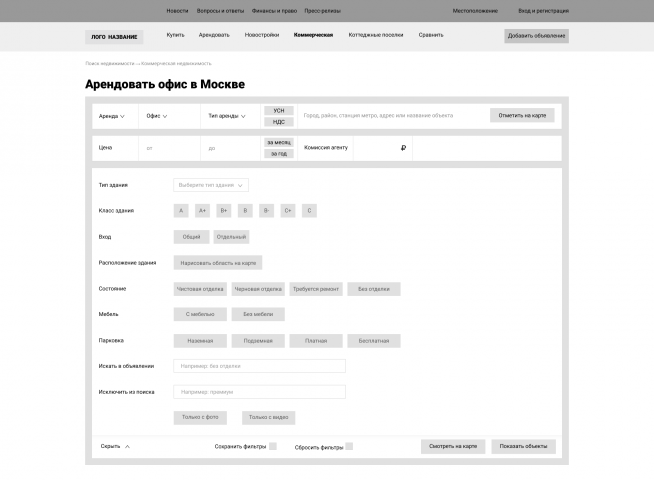This screenshot has width=654, height=480.
Task: Toggle the УСН tax option
Action: point(279,111)
